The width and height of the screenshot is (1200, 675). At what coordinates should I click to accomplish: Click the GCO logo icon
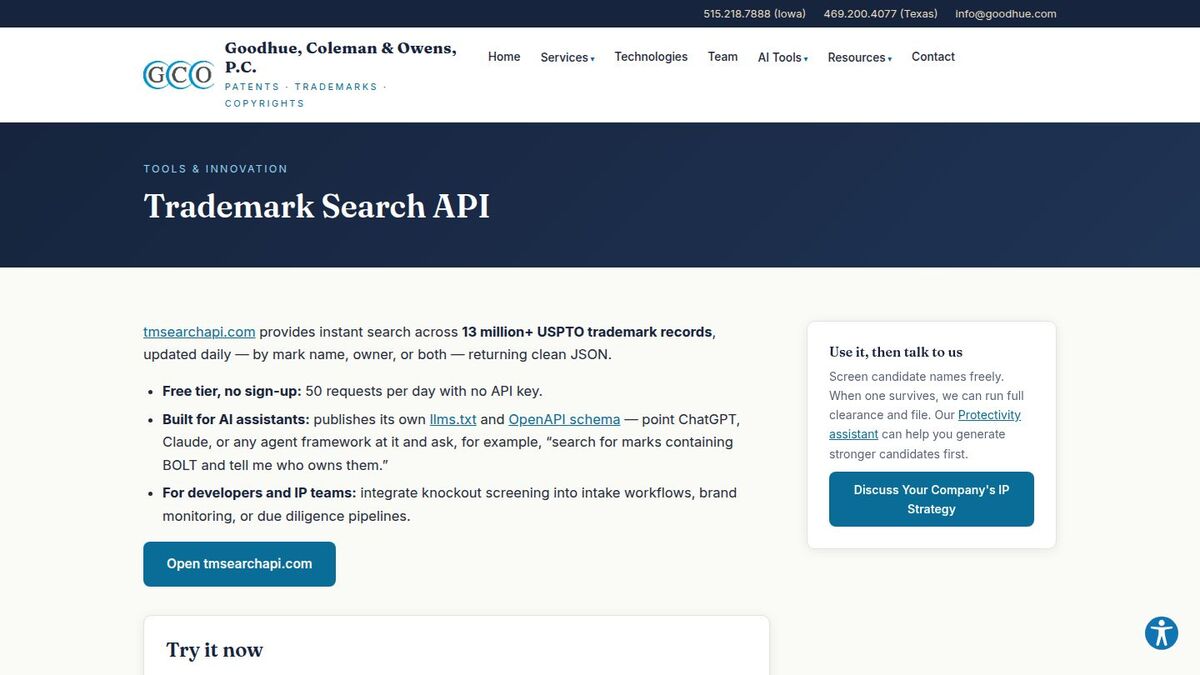pyautogui.click(x=179, y=75)
